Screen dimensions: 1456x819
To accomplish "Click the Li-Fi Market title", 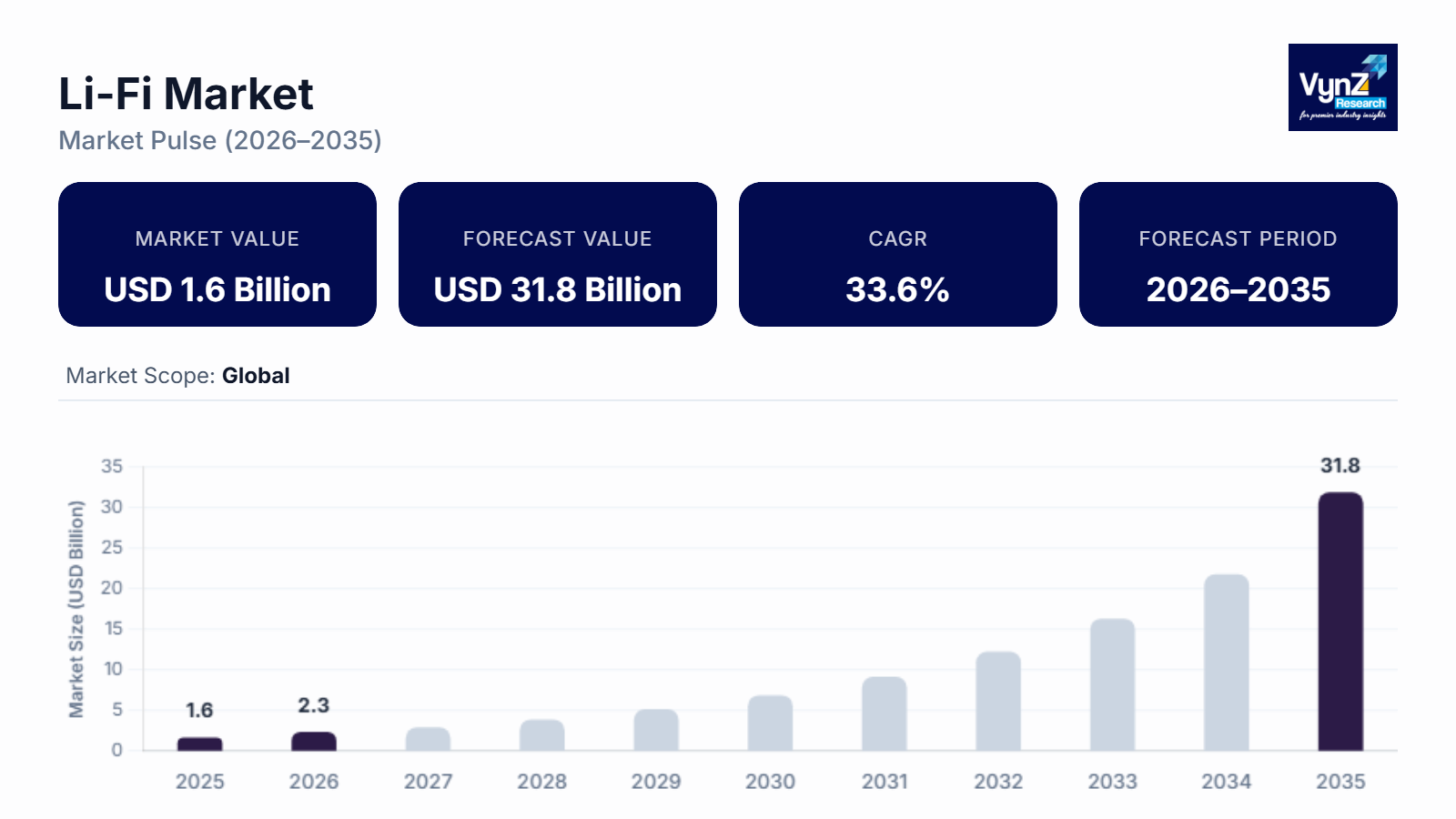I will tap(185, 94).
